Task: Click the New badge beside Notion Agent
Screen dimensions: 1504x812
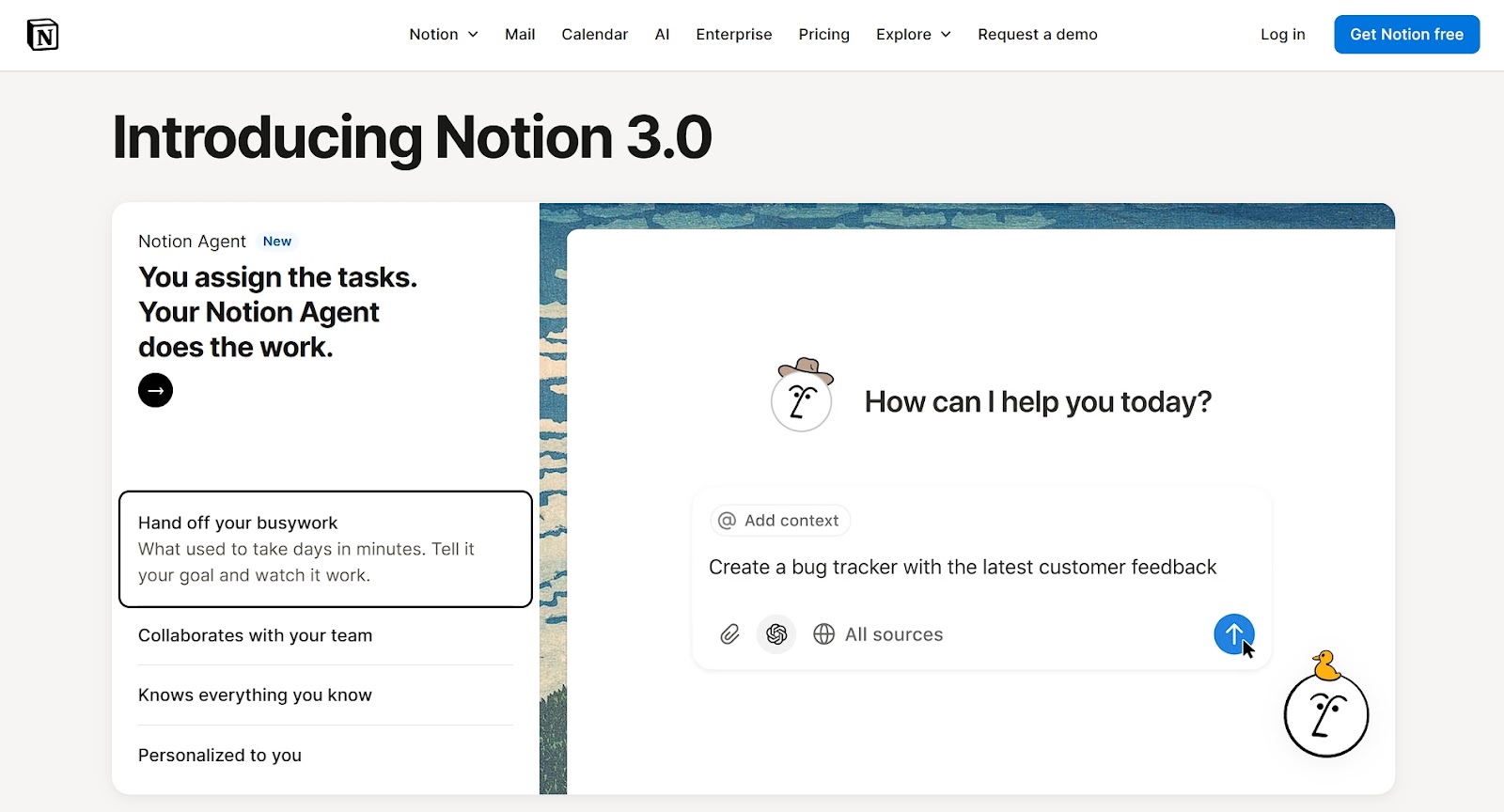Action: (277, 242)
